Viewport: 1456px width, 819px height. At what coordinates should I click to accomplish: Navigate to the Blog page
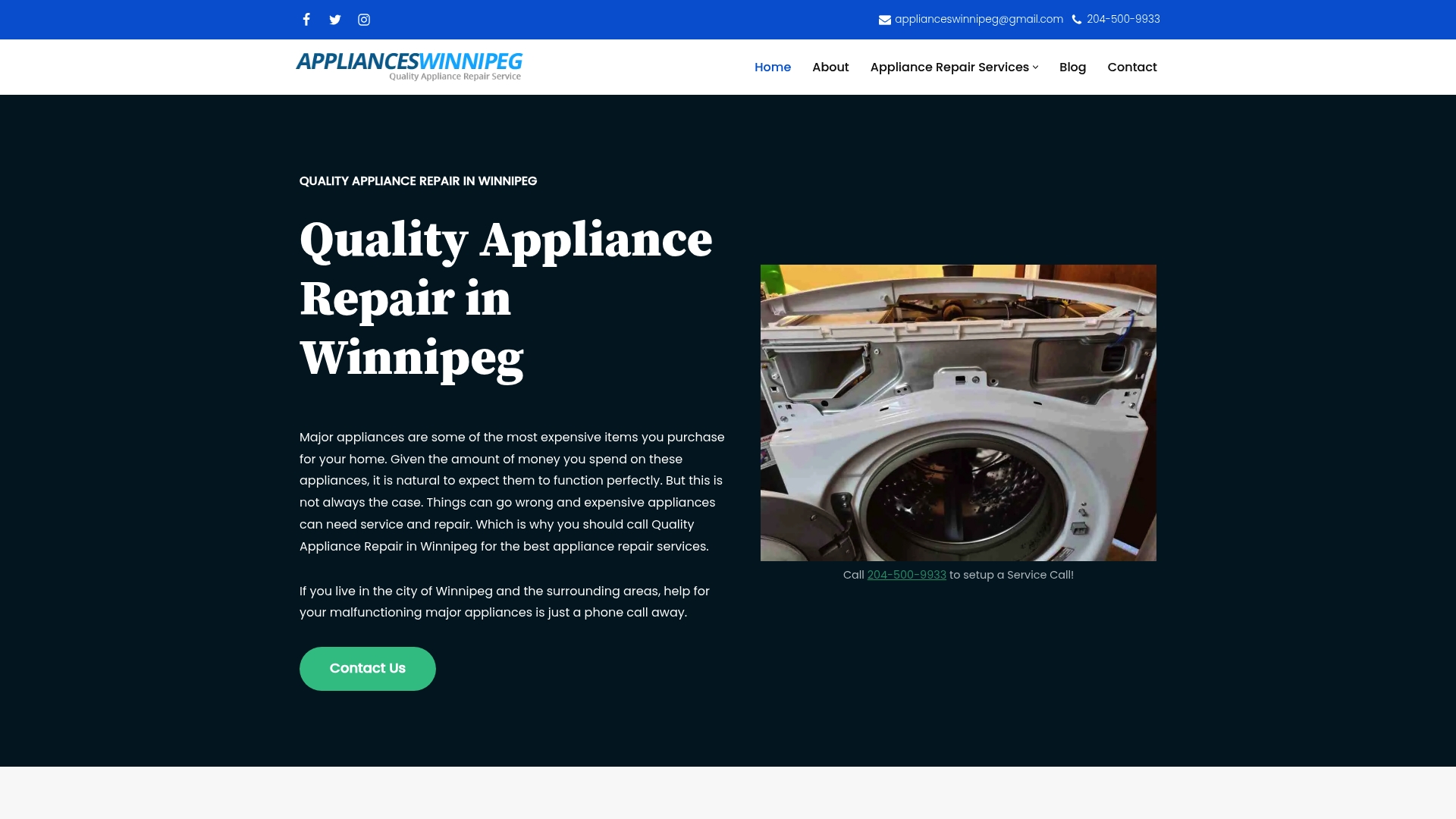point(1072,67)
